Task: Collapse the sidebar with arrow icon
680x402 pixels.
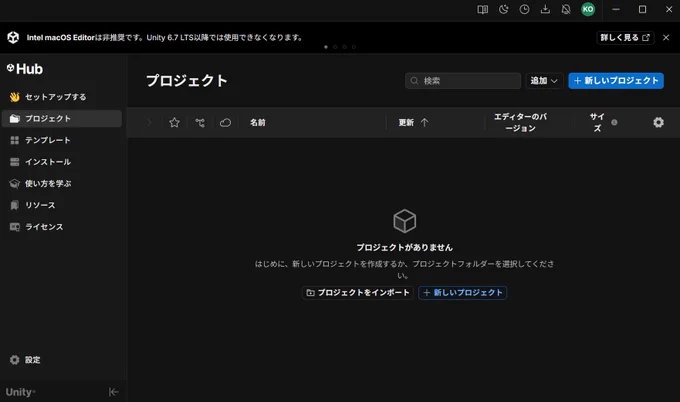Action: tap(114, 392)
